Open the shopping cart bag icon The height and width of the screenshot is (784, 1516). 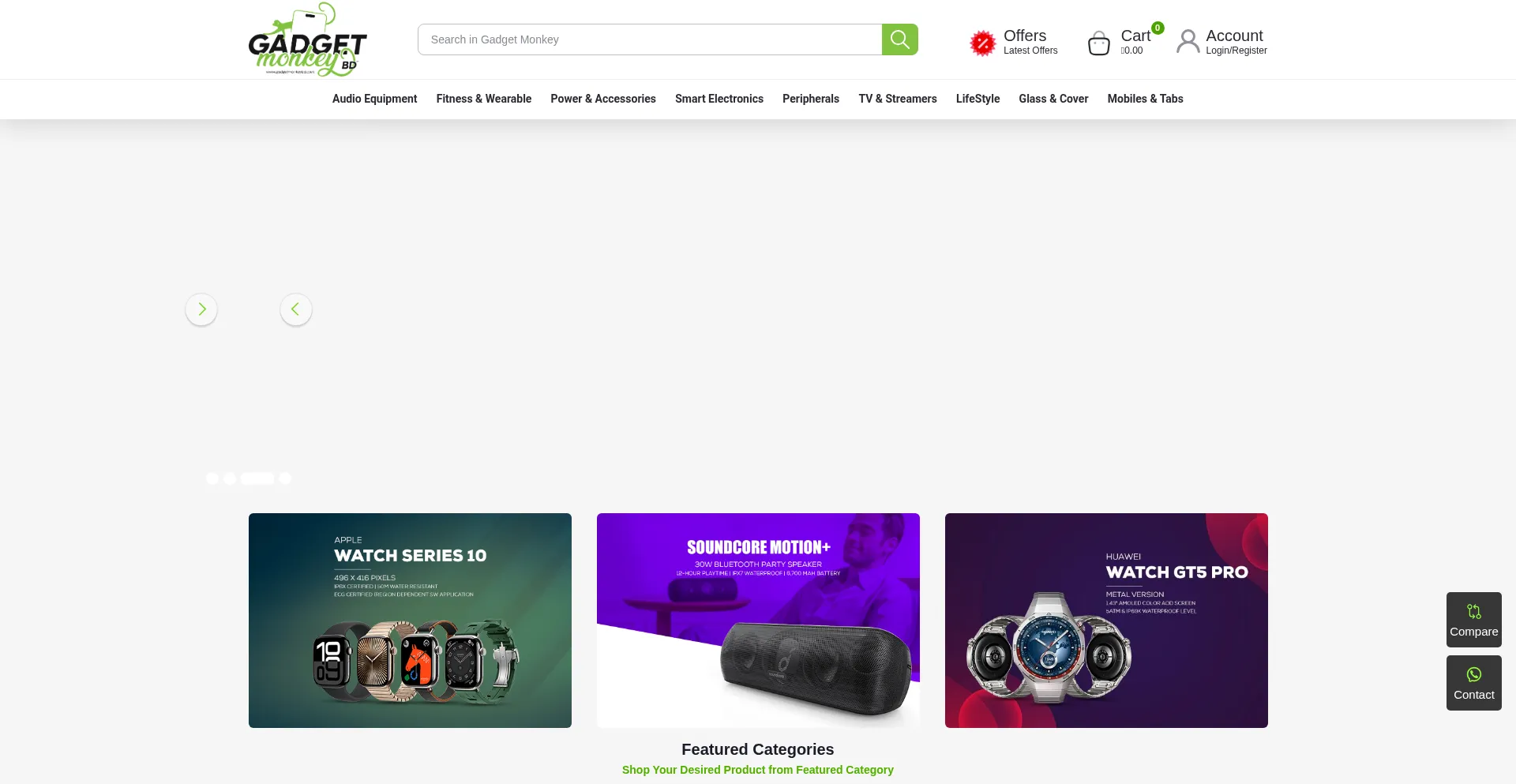tap(1098, 43)
